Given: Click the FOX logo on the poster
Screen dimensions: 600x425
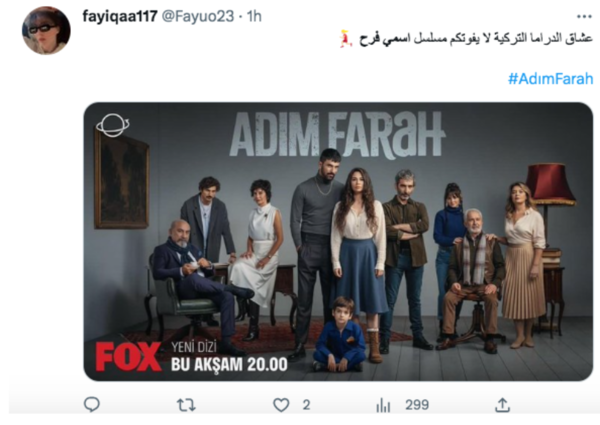Looking at the screenshot, I should coord(128,357).
